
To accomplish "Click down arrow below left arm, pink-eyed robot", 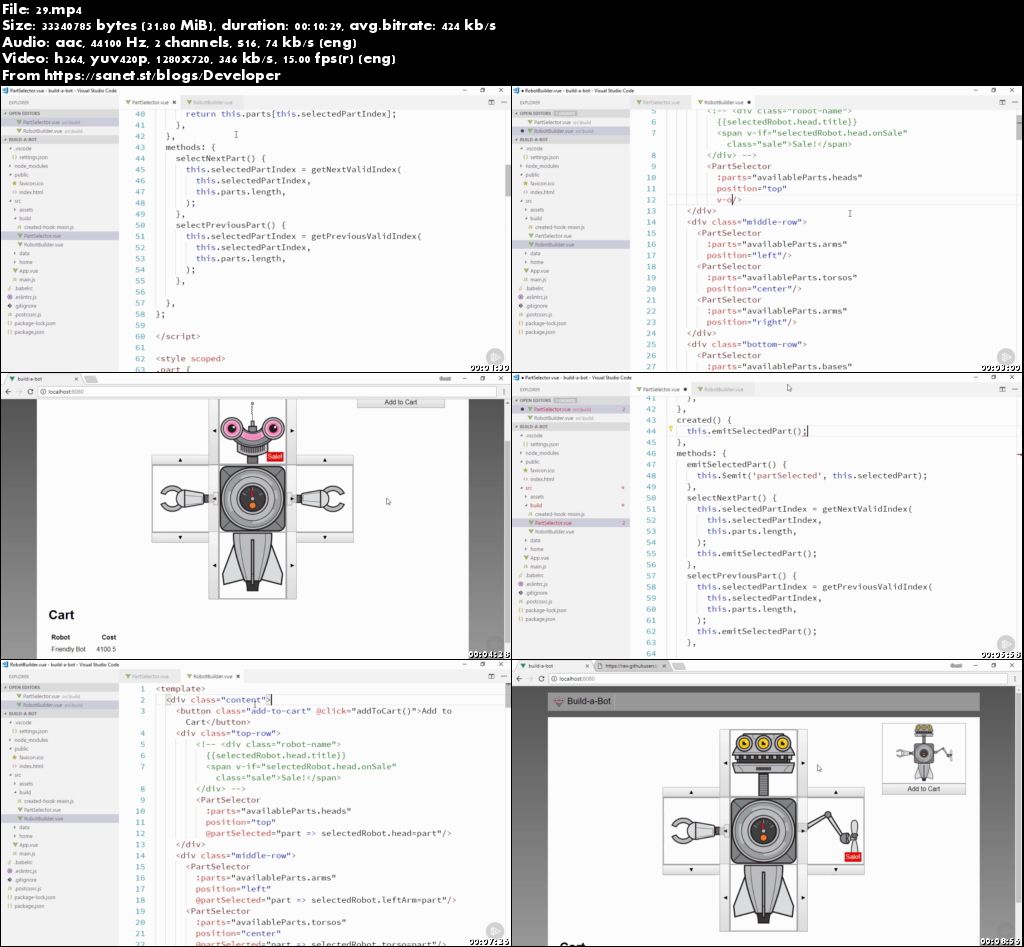I will point(180,538).
